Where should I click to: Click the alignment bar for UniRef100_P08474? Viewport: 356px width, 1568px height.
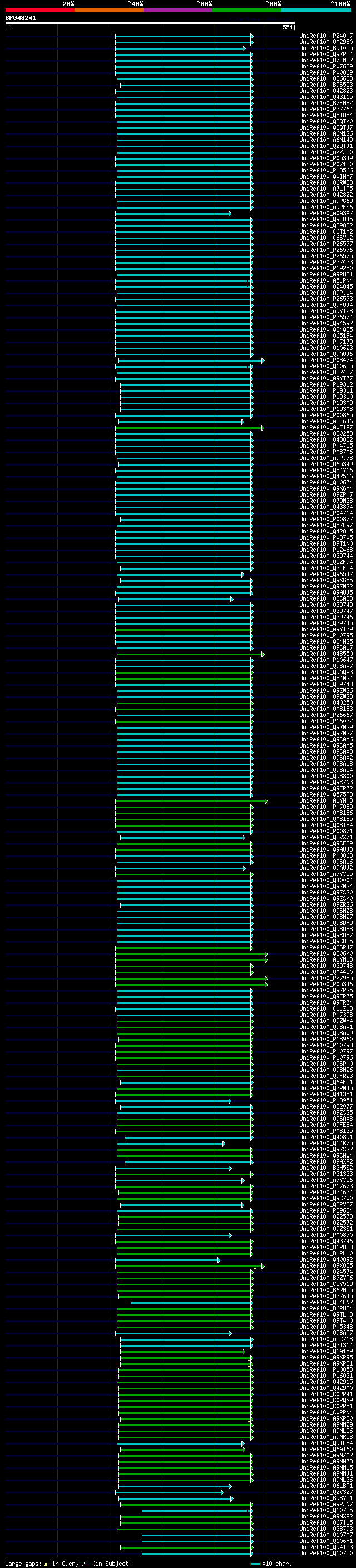191,360
